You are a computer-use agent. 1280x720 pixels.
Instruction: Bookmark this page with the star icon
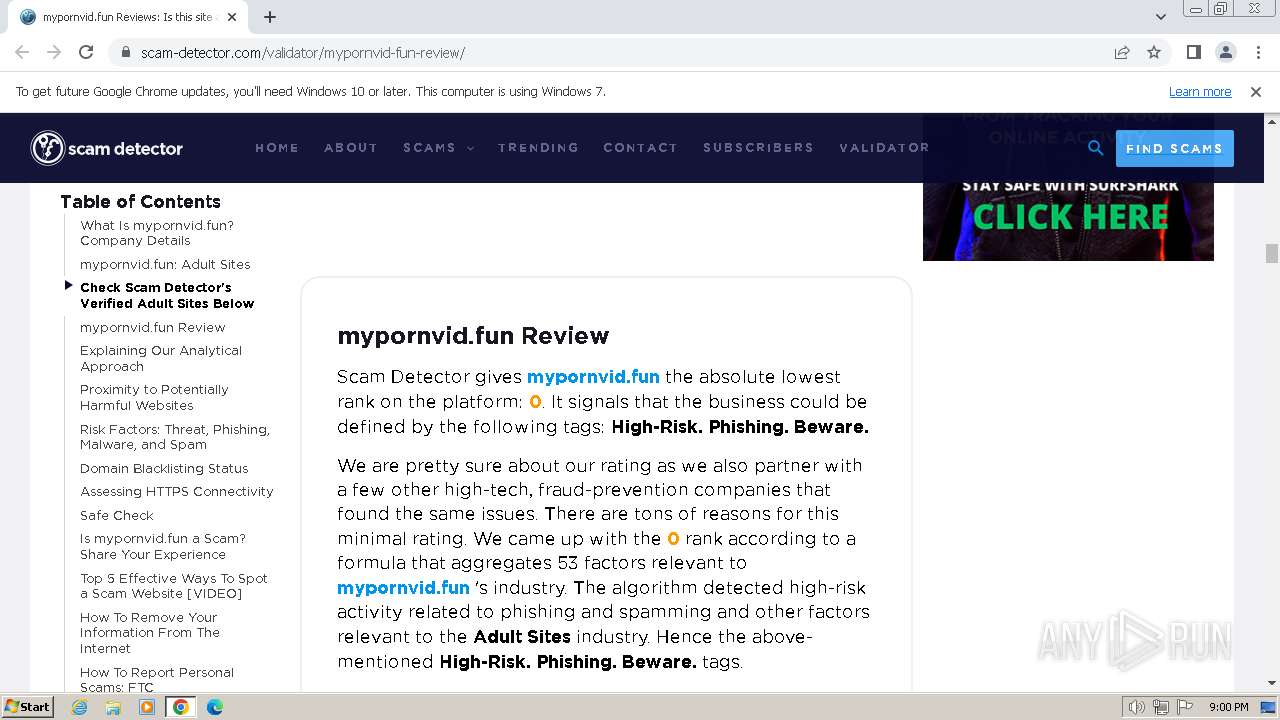click(x=1154, y=53)
